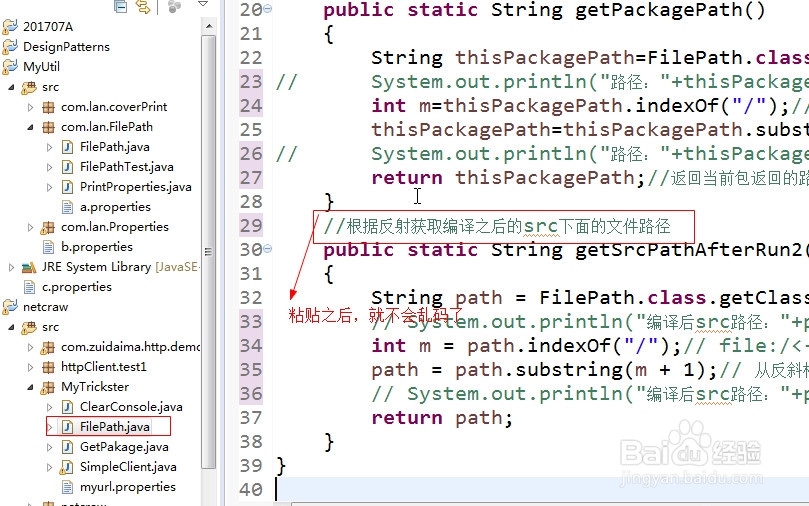Image resolution: width=809 pixels, height=506 pixels.
Task: Collapse the src folder under MyUtil
Action: pyautogui.click(x=11, y=87)
